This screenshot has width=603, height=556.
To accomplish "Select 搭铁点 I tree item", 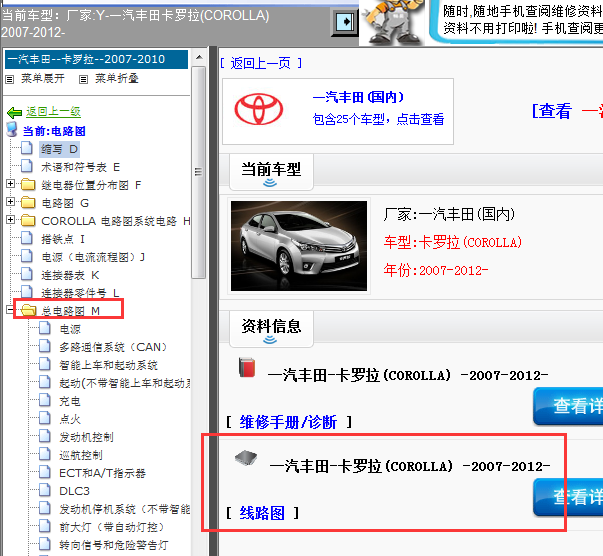I will click(x=63, y=239).
